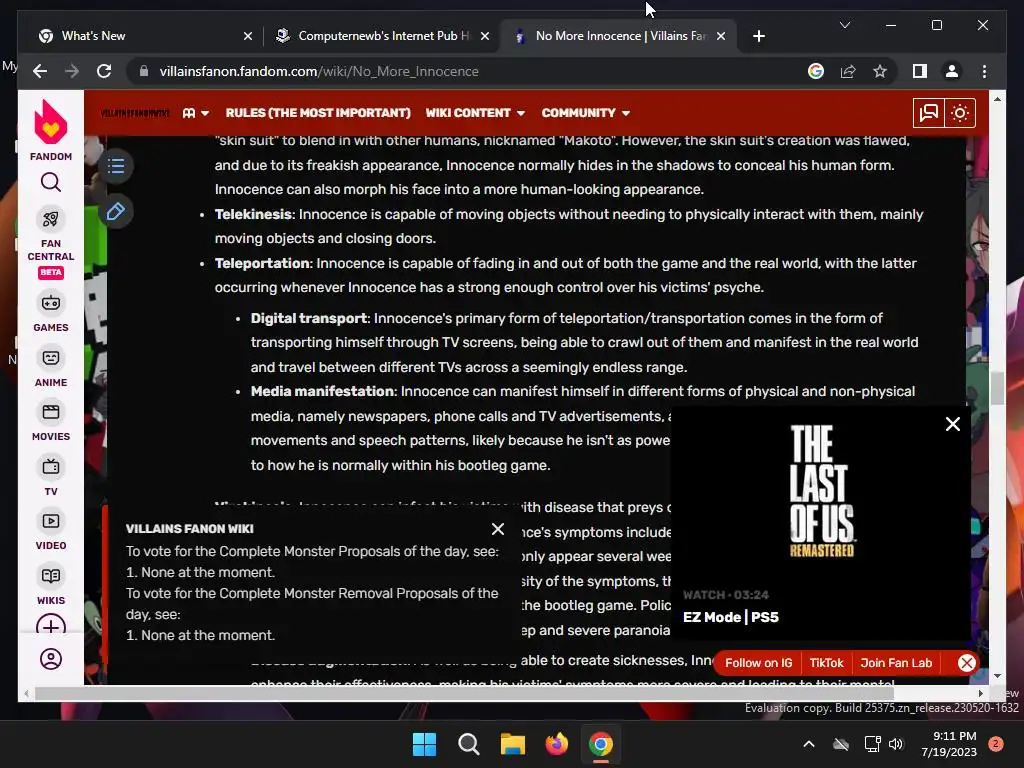Start a new wiki with the plus icon
The image size is (1024, 768).
point(50,625)
